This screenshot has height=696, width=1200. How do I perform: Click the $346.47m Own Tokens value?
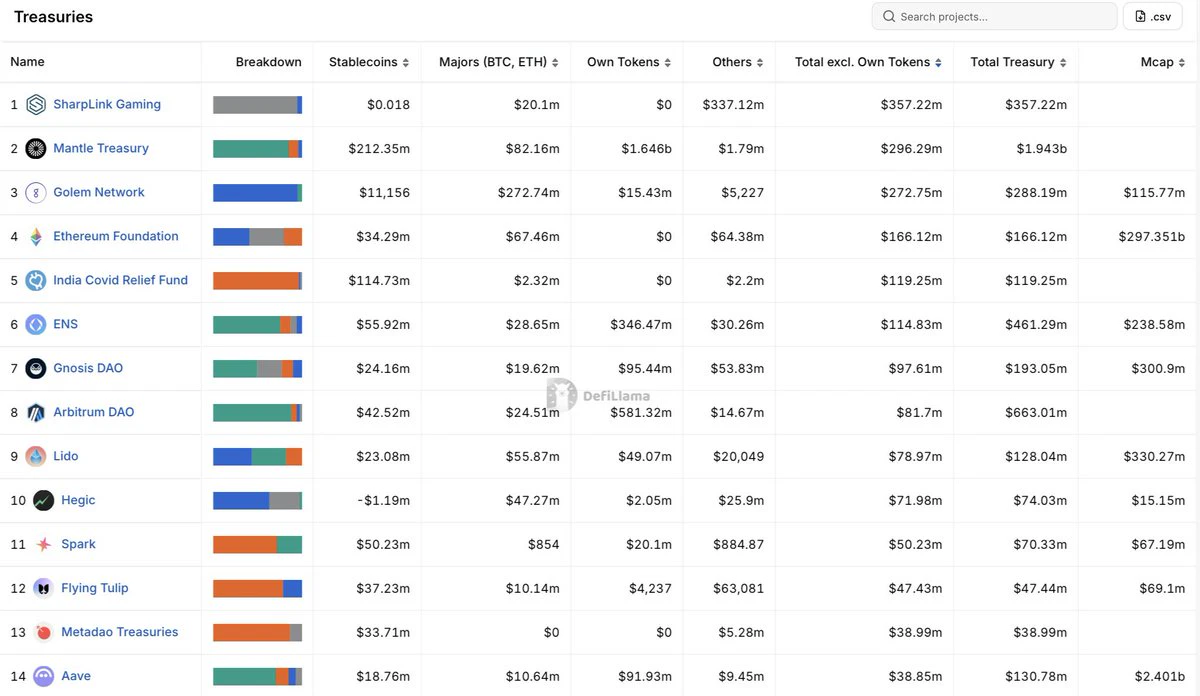[641, 324]
